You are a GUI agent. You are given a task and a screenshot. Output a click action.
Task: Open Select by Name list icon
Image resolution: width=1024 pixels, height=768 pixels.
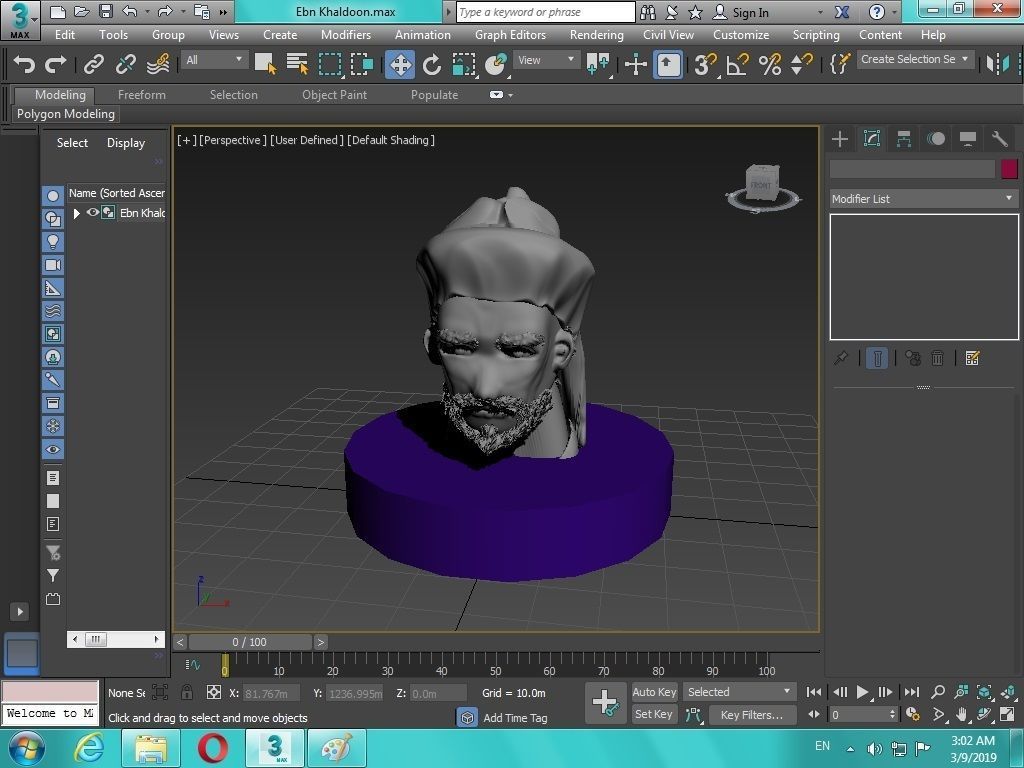[x=297, y=64]
